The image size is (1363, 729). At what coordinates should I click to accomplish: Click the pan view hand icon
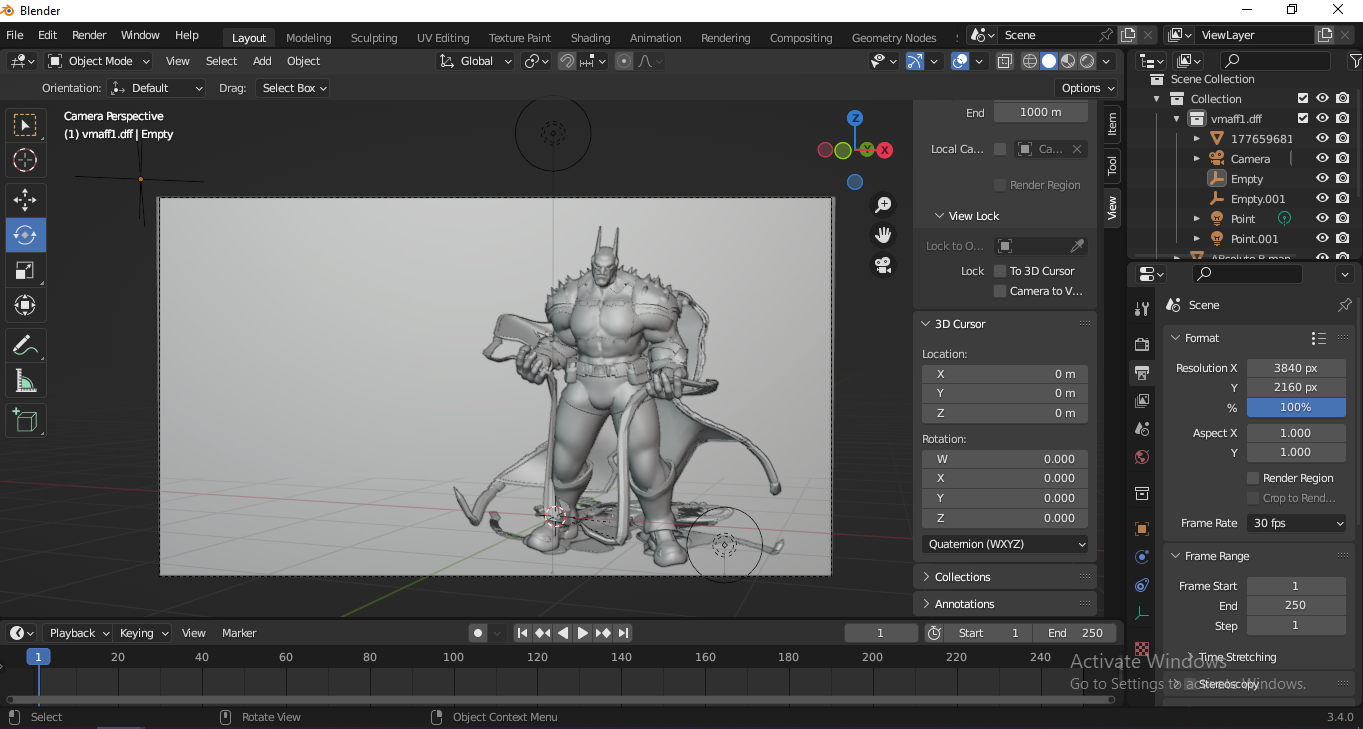coord(883,235)
